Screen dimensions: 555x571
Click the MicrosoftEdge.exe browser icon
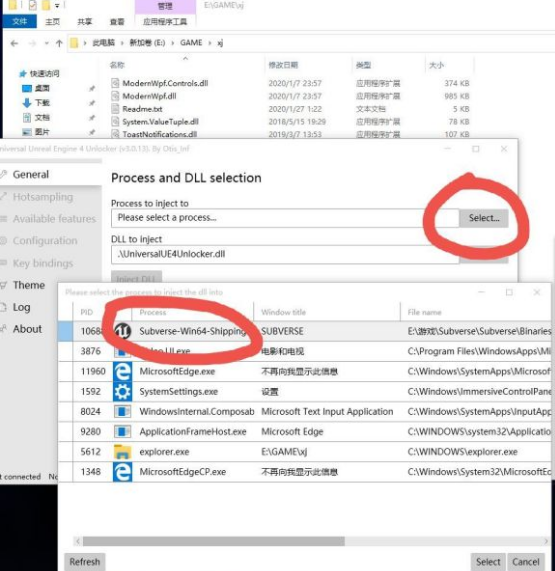[x=123, y=371]
